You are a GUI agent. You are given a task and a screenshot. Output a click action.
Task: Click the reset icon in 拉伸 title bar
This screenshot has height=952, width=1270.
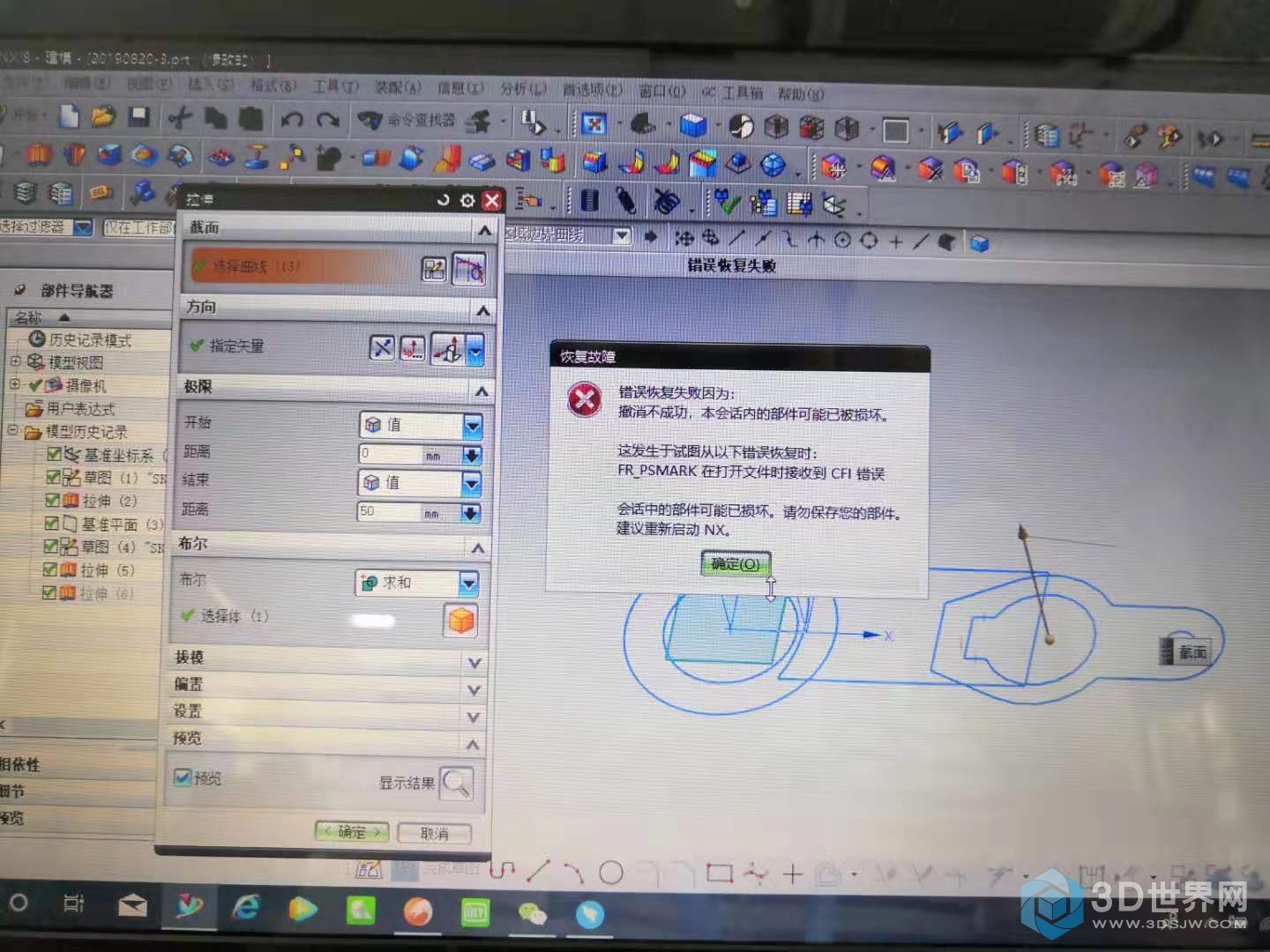[x=444, y=200]
